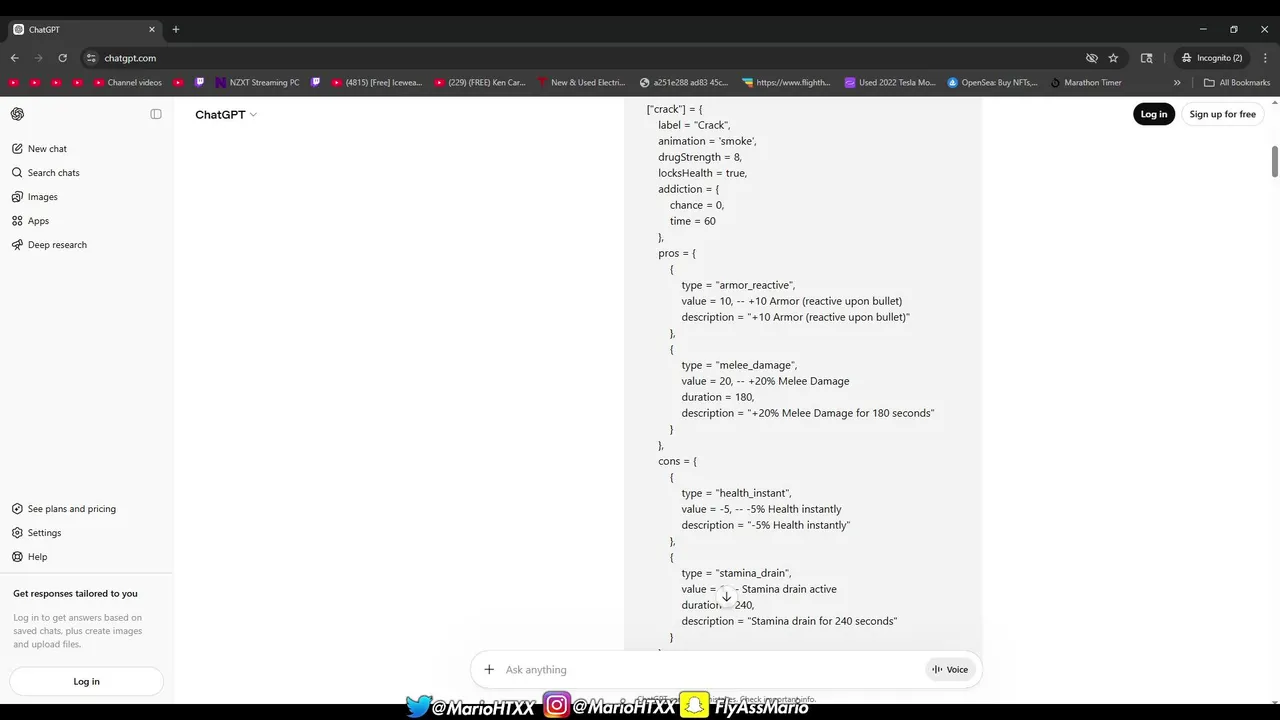Open a new browser tab
This screenshot has width=1280, height=720.
pos(176,30)
